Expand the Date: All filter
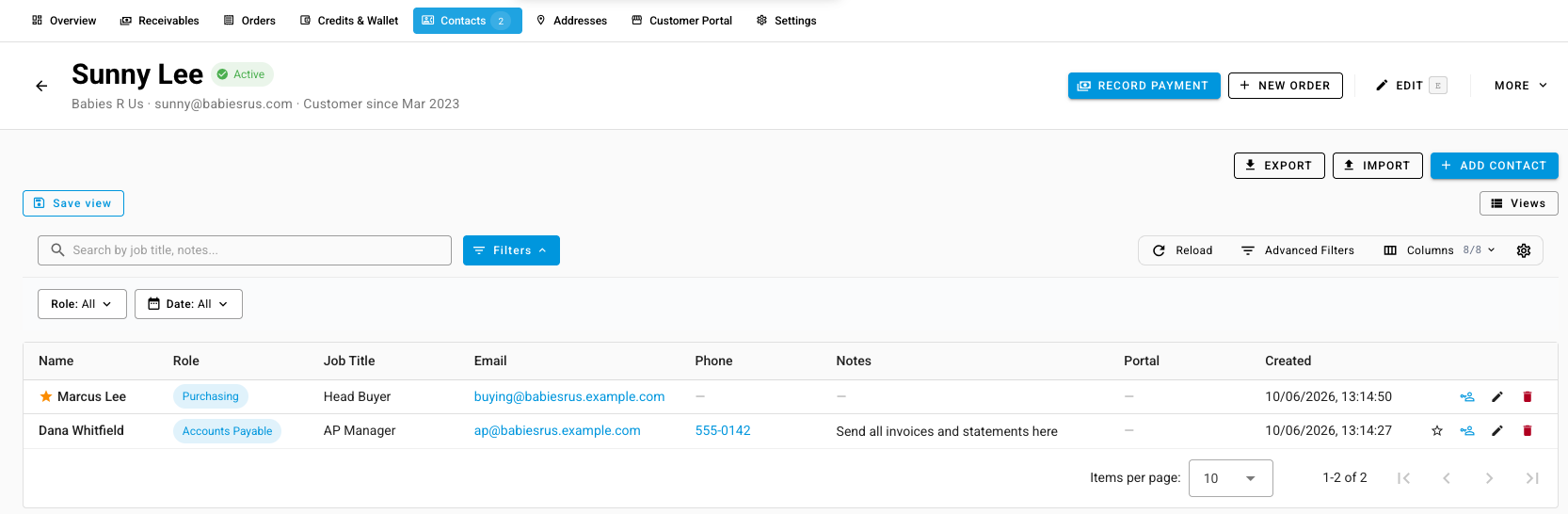The width and height of the screenshot is (1568, 514). 188,304
